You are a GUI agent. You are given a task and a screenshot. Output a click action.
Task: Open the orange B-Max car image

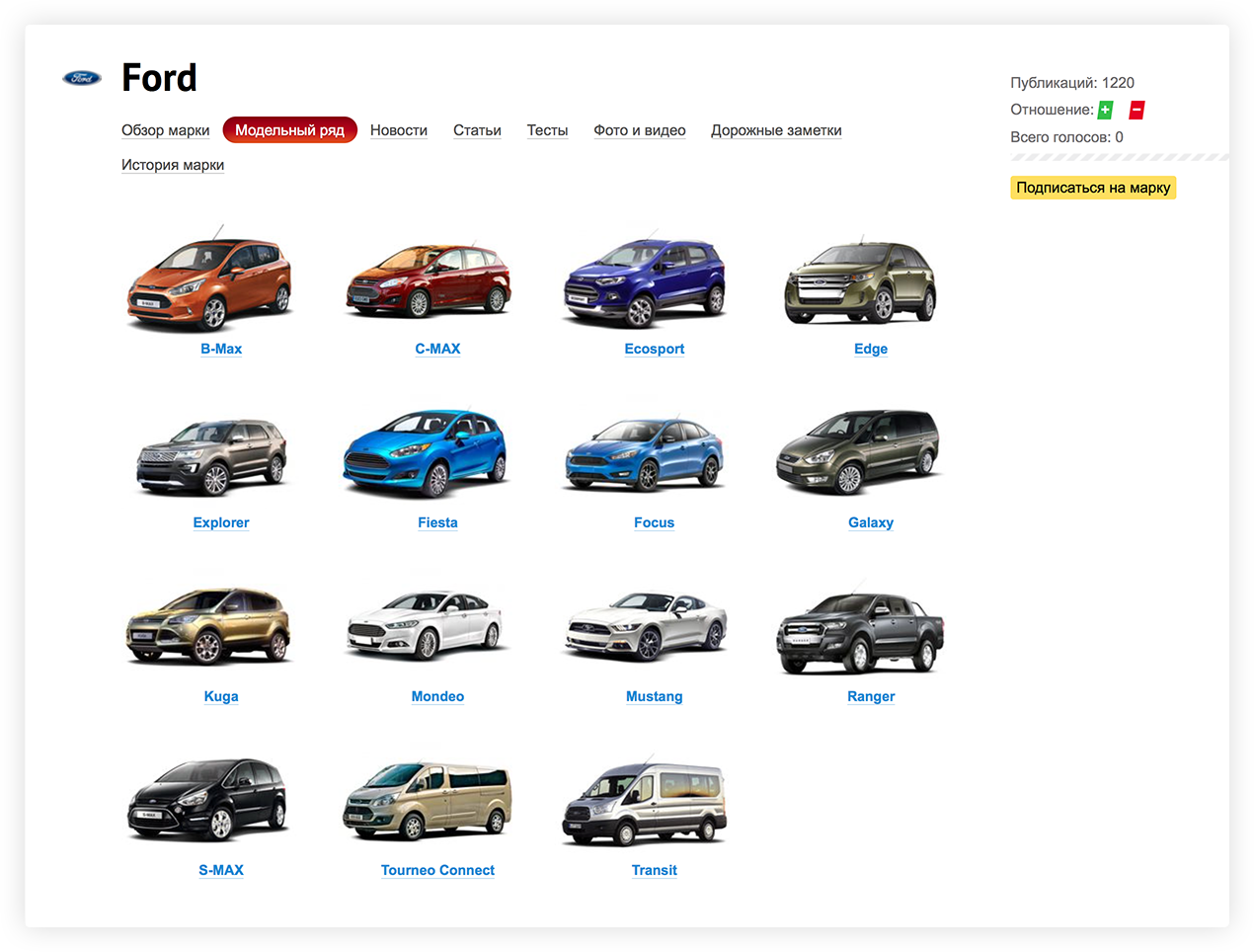point(210,280)
